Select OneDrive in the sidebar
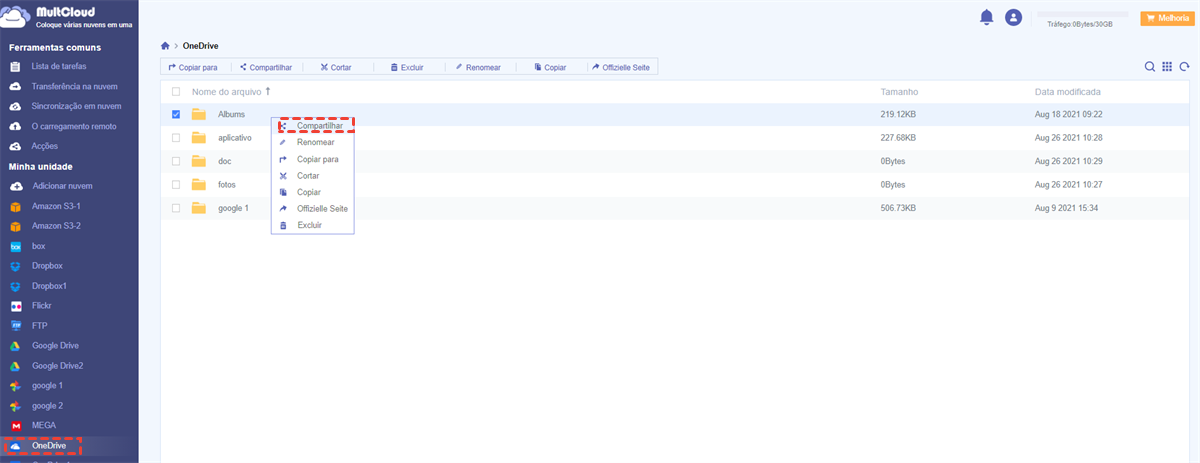The width and height of the screenshot is (1200, 463). (50, 446)
